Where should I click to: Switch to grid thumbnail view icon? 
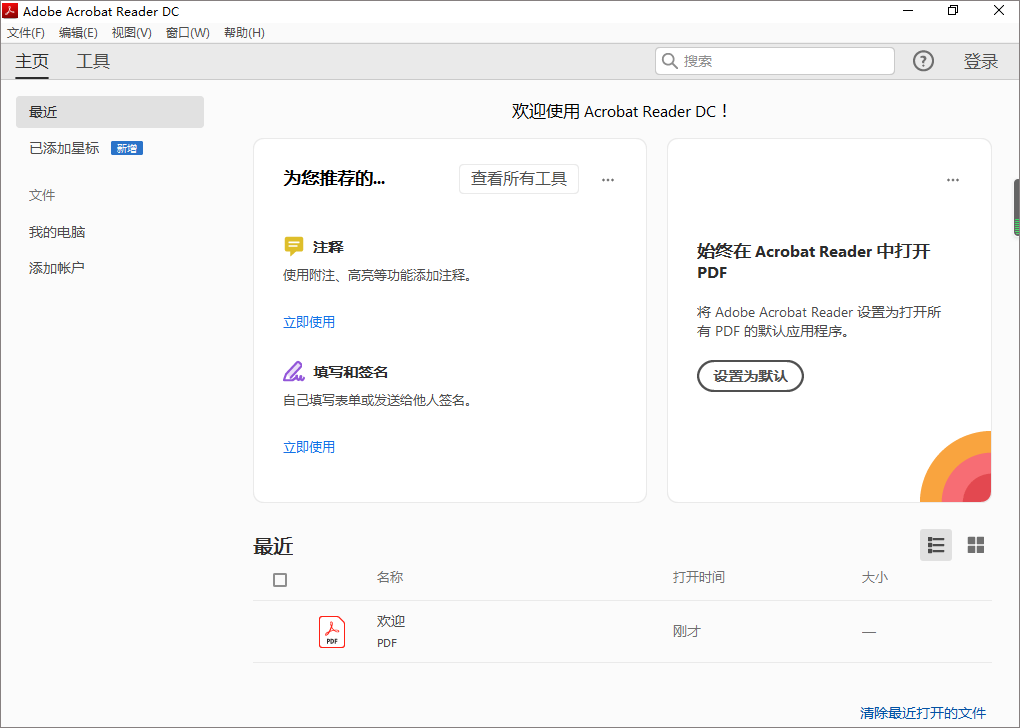tap(976, 545)
